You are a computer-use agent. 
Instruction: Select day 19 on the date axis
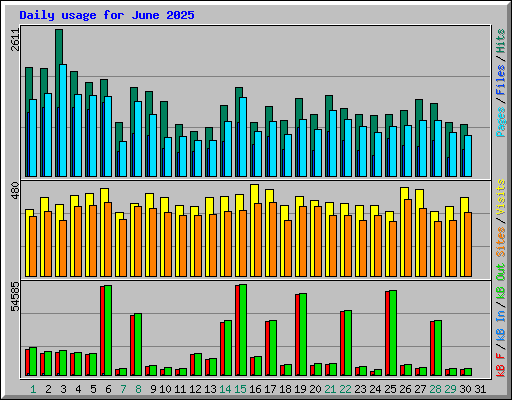tap(300, 389)
